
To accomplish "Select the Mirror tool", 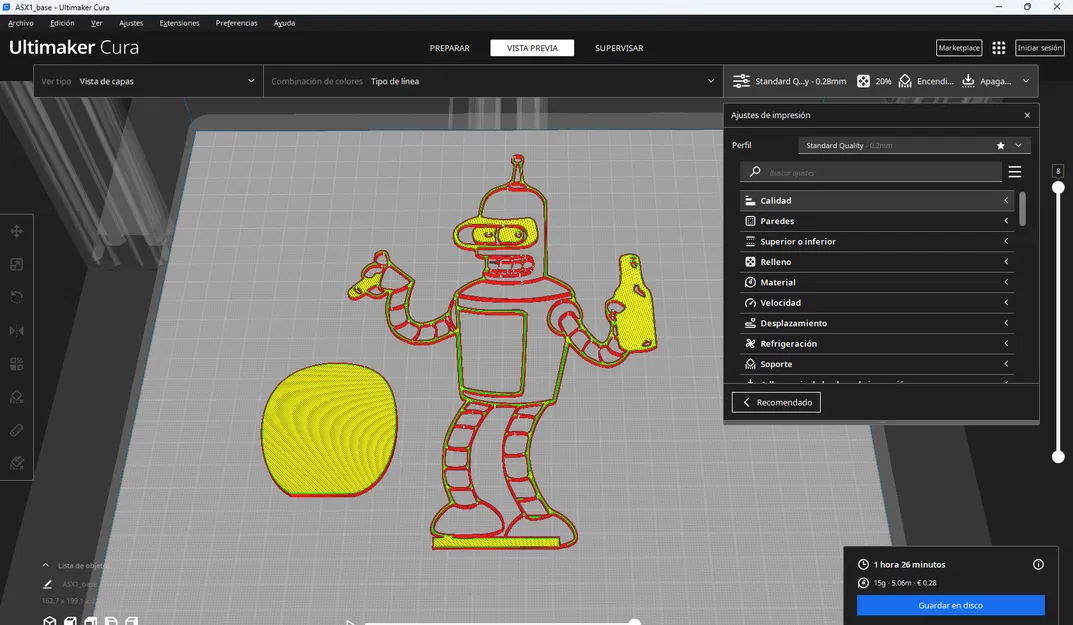I will pyautogui.click(x=16, y=330).
